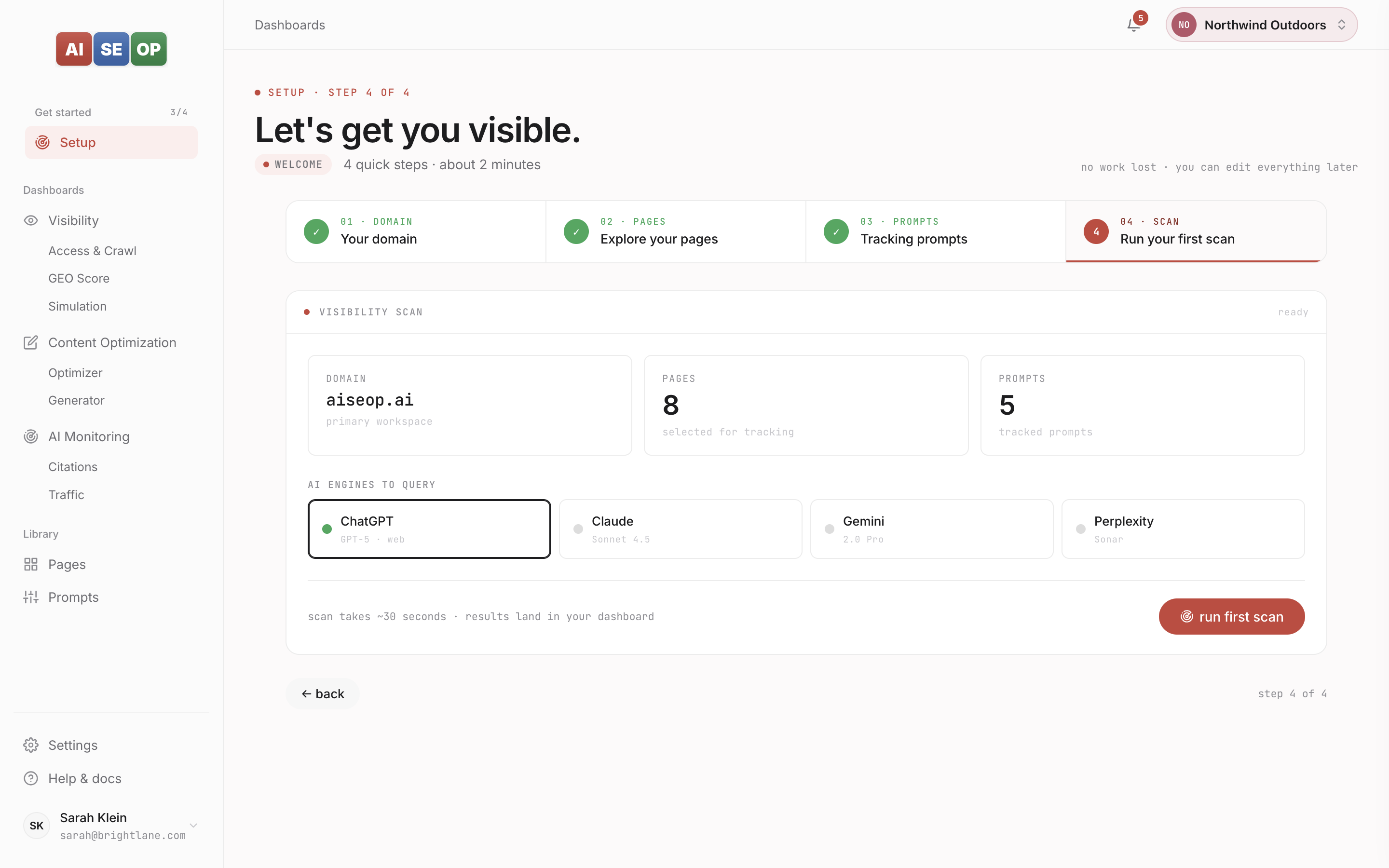Click the Domain aiseop.ai card
This screenshot has height=868, width=1389.
point(469,405)
